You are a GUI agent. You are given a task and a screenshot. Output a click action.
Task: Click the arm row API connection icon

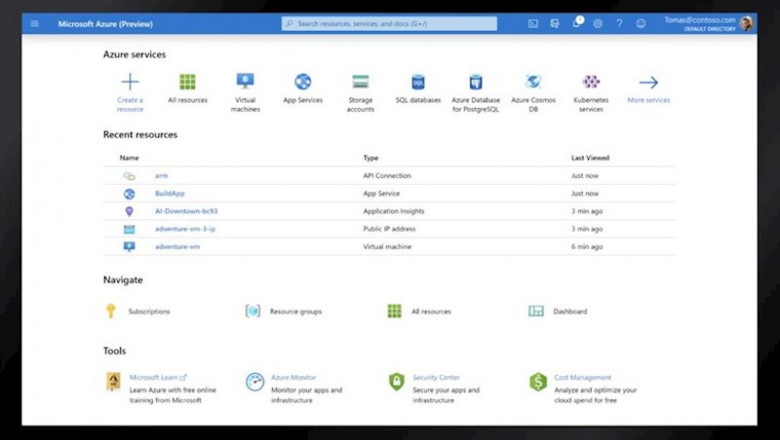(x=129, y=176)
